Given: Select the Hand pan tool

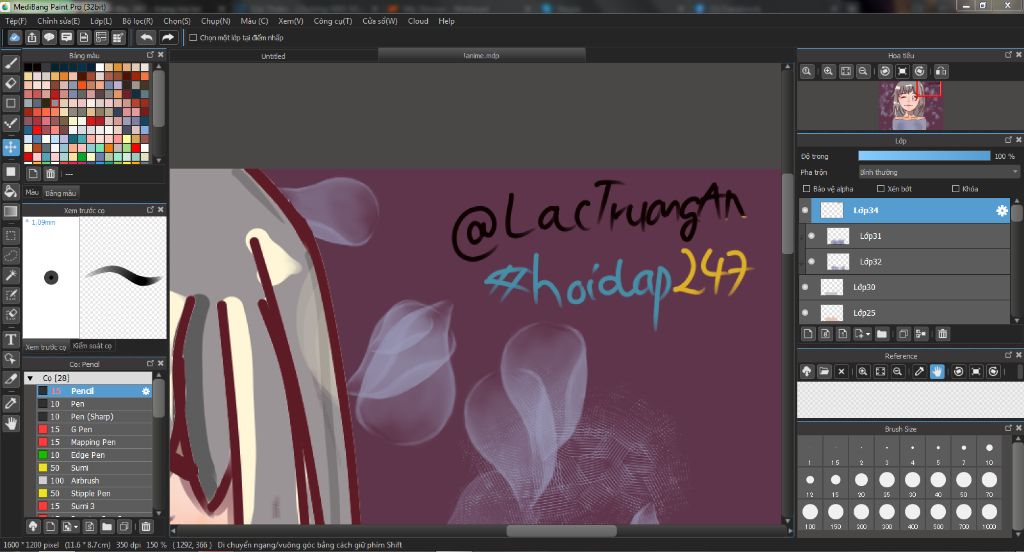Looking at the screenshot, I should [10, 424].
